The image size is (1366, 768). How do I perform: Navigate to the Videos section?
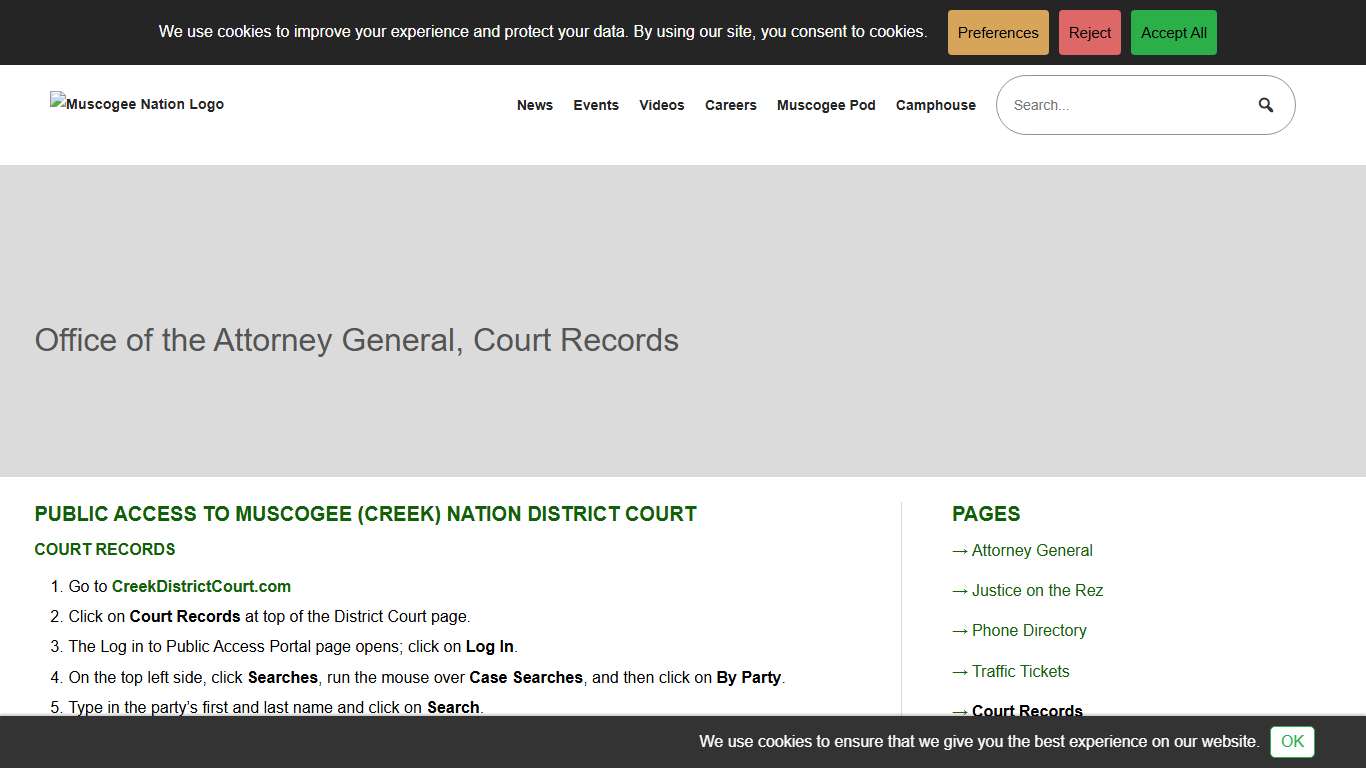click(661, 105)
